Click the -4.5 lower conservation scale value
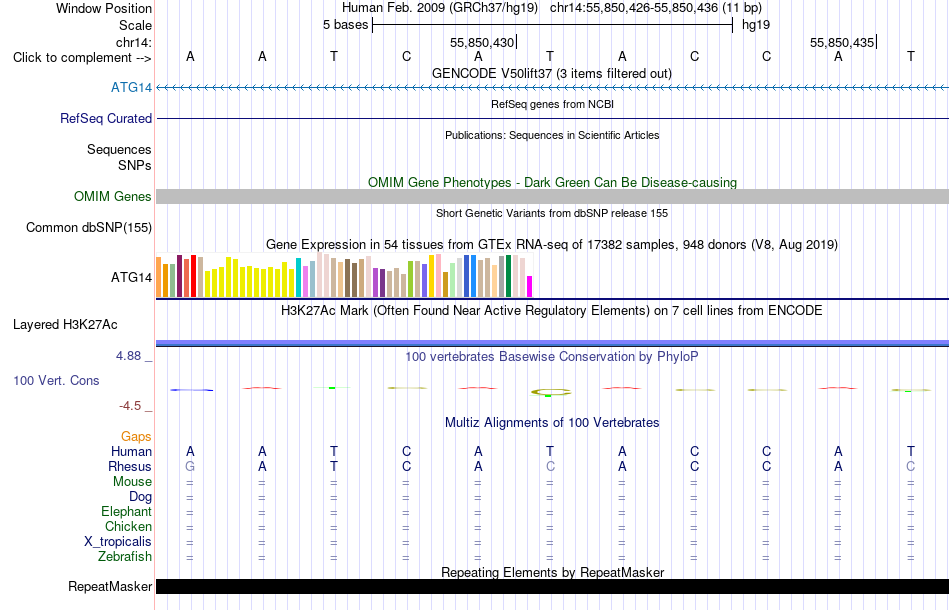950x610 pixels. [130, 406]
